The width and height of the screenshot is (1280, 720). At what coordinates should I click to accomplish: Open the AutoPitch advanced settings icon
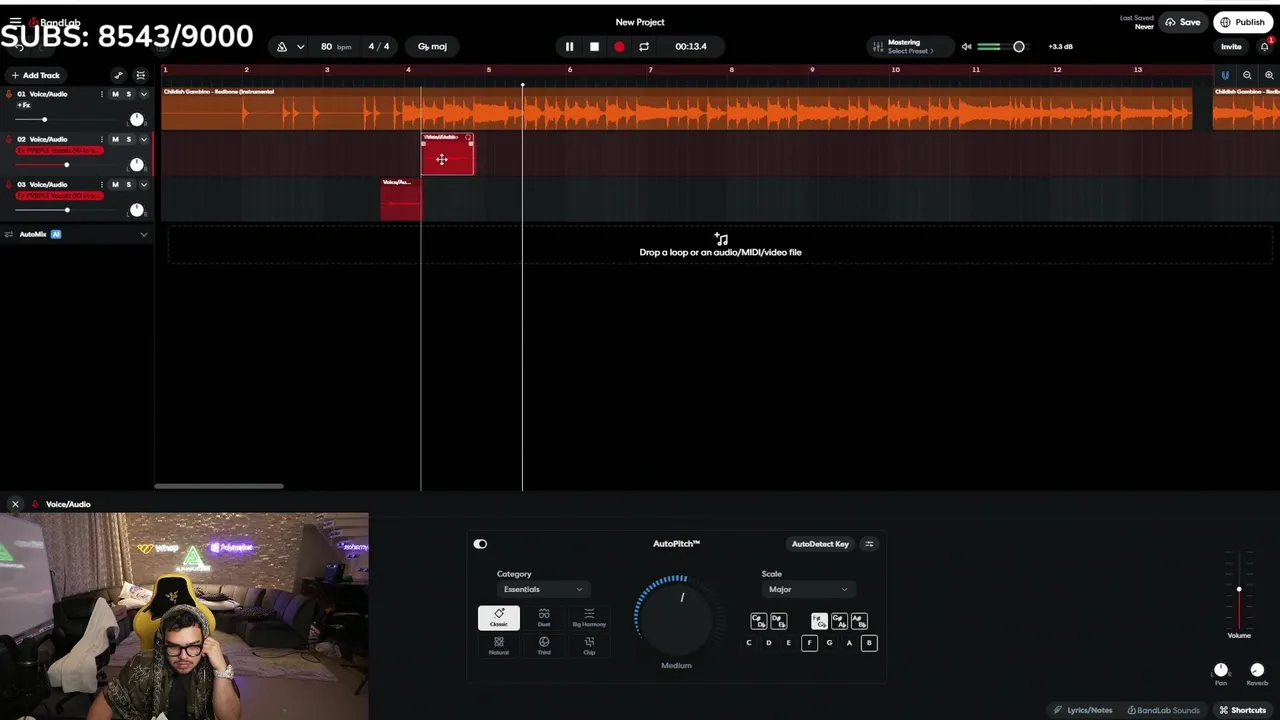pyautogui.click(x=869, y=544)
